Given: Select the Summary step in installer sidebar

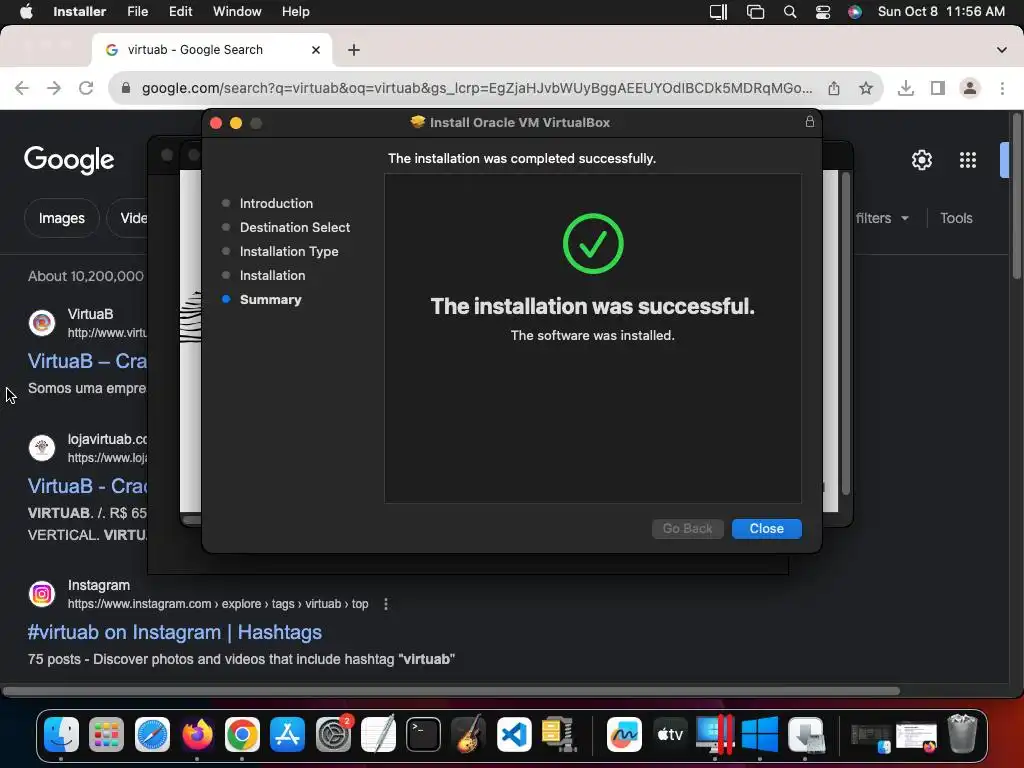Looking at the screenshot, I should pos(270,299).
